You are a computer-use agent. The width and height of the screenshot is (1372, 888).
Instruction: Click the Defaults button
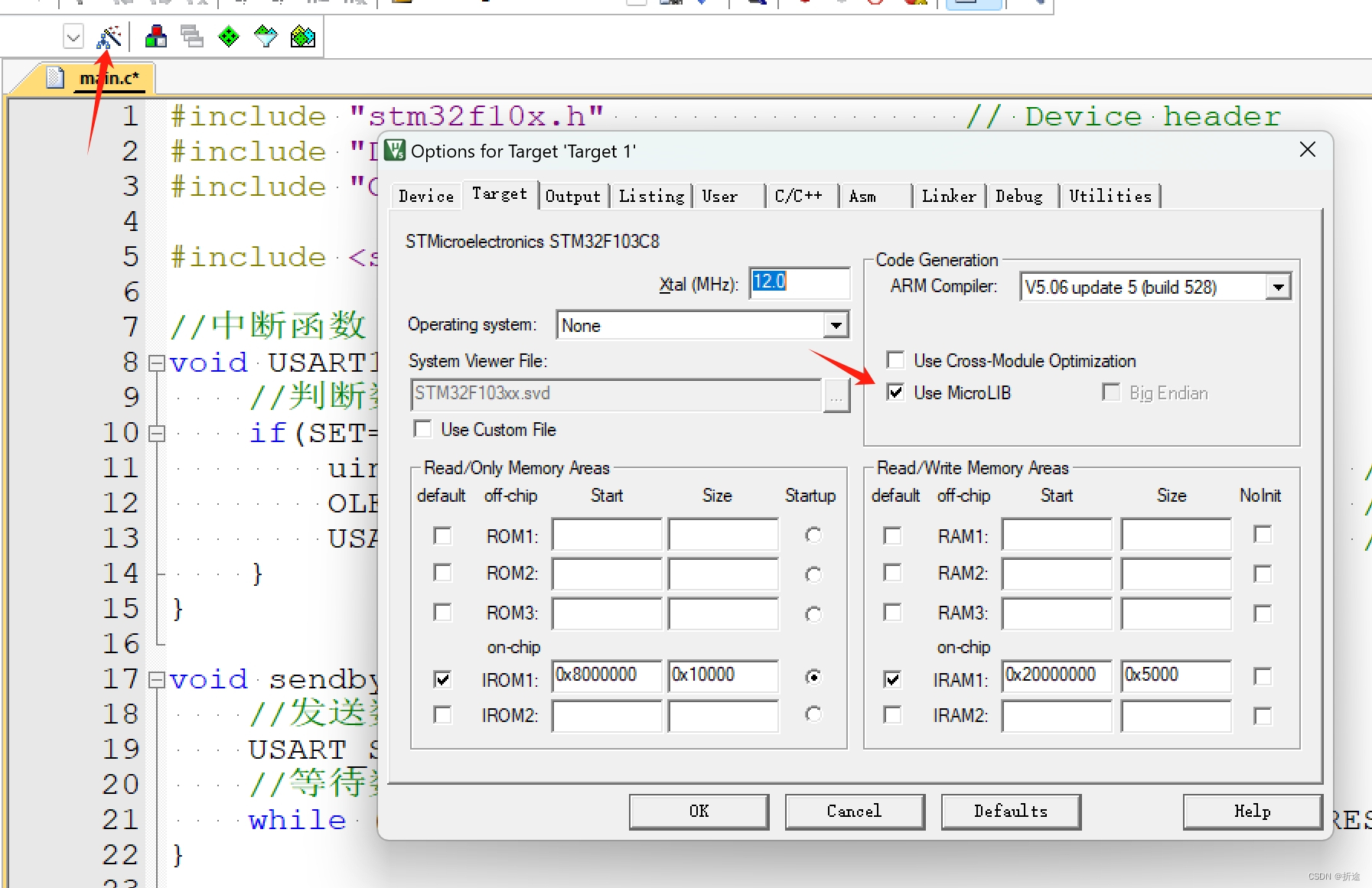click(x=1010, y=812)
